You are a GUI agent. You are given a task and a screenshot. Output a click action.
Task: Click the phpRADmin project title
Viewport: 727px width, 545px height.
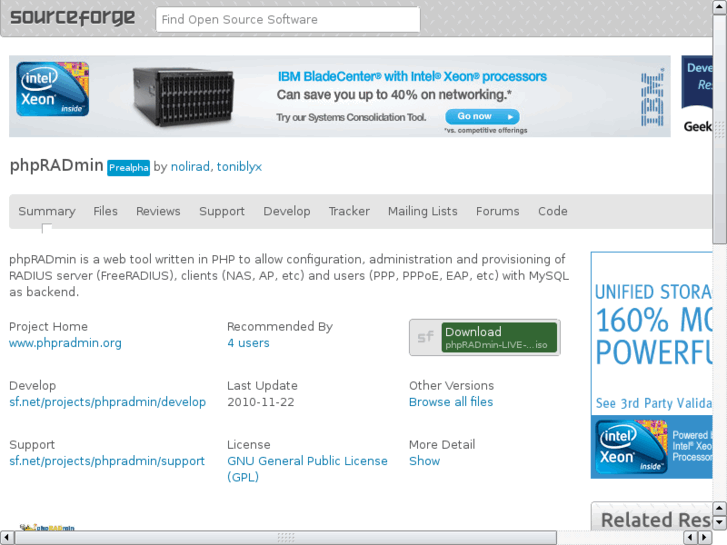[x=56, y=165]
